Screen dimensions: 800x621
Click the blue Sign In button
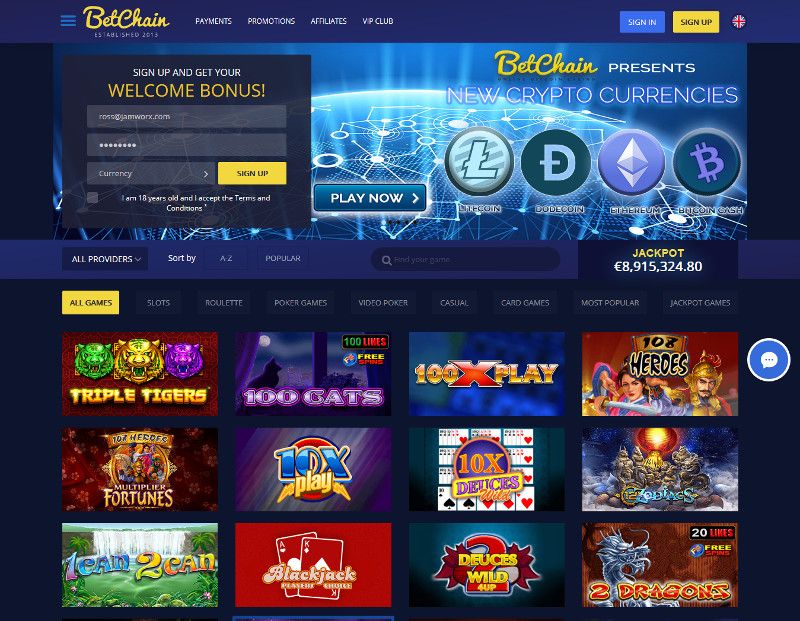point(642,22)
